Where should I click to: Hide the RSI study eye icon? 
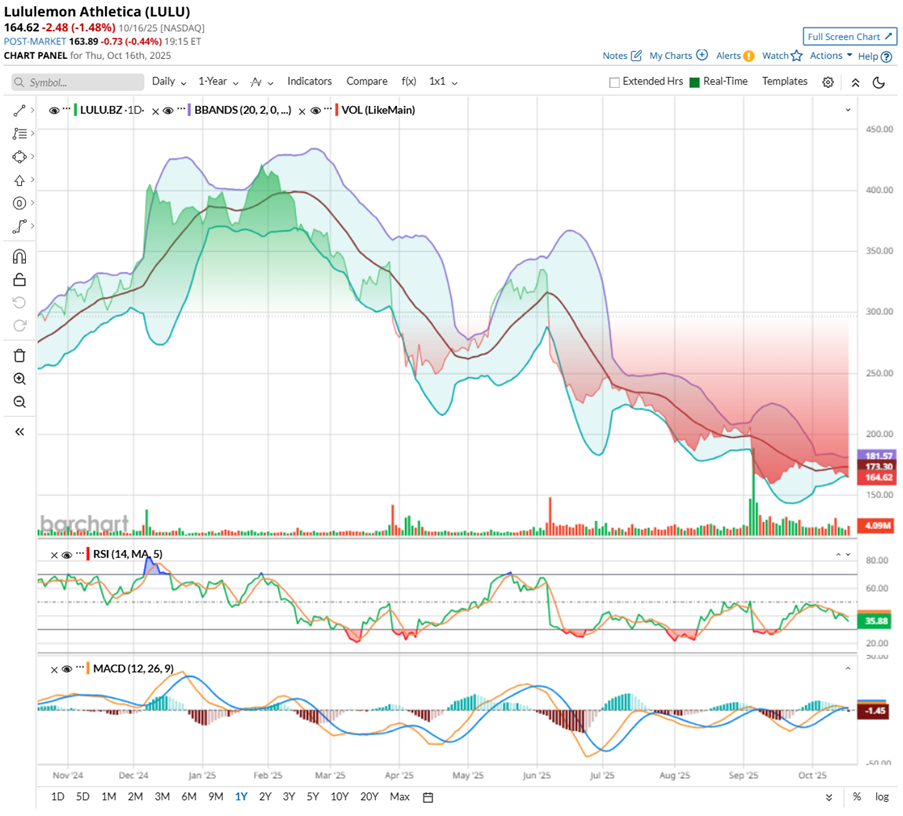pos(67,555)
